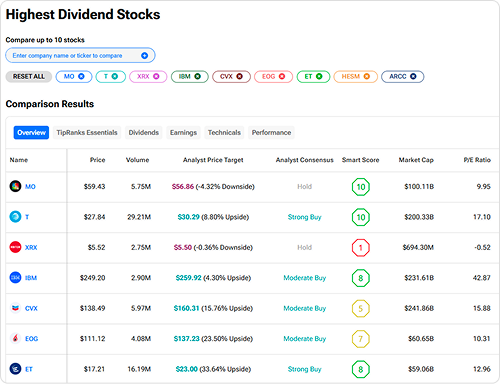Open the IBM stock link
Screen dimensions: 500x384
click(x=31, y=278)
